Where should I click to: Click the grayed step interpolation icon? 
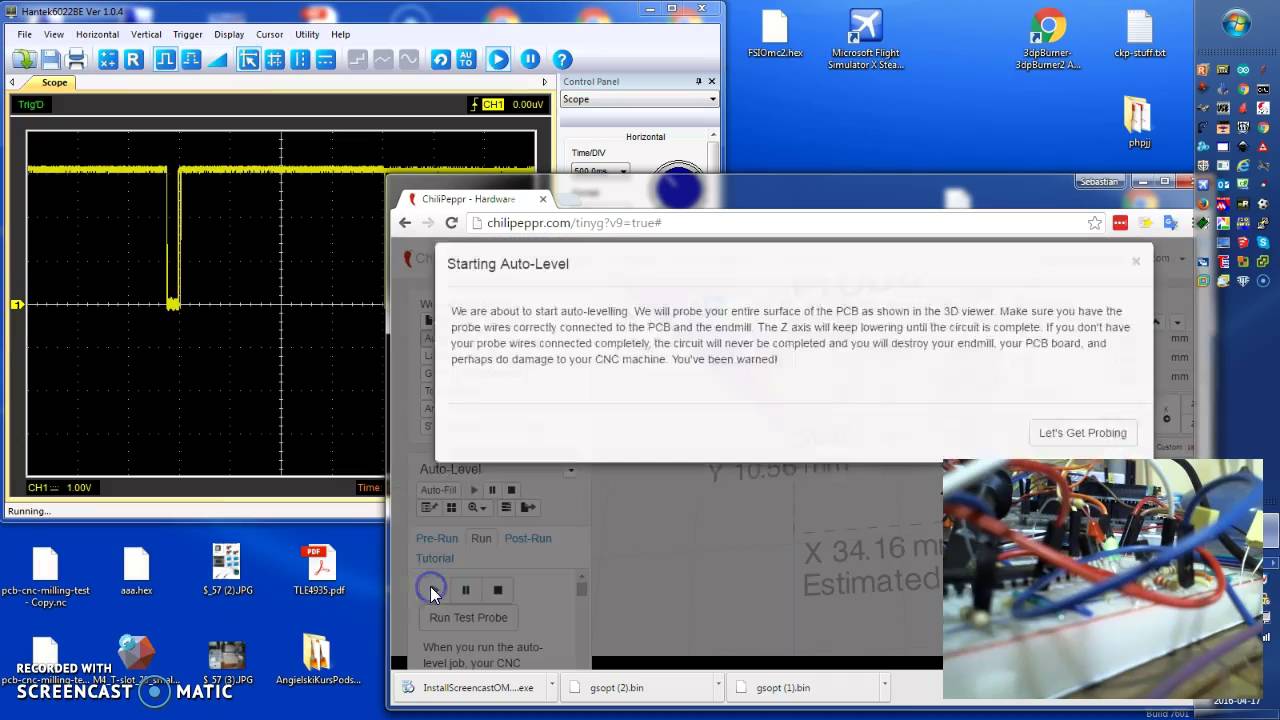[x=358, y=60]
